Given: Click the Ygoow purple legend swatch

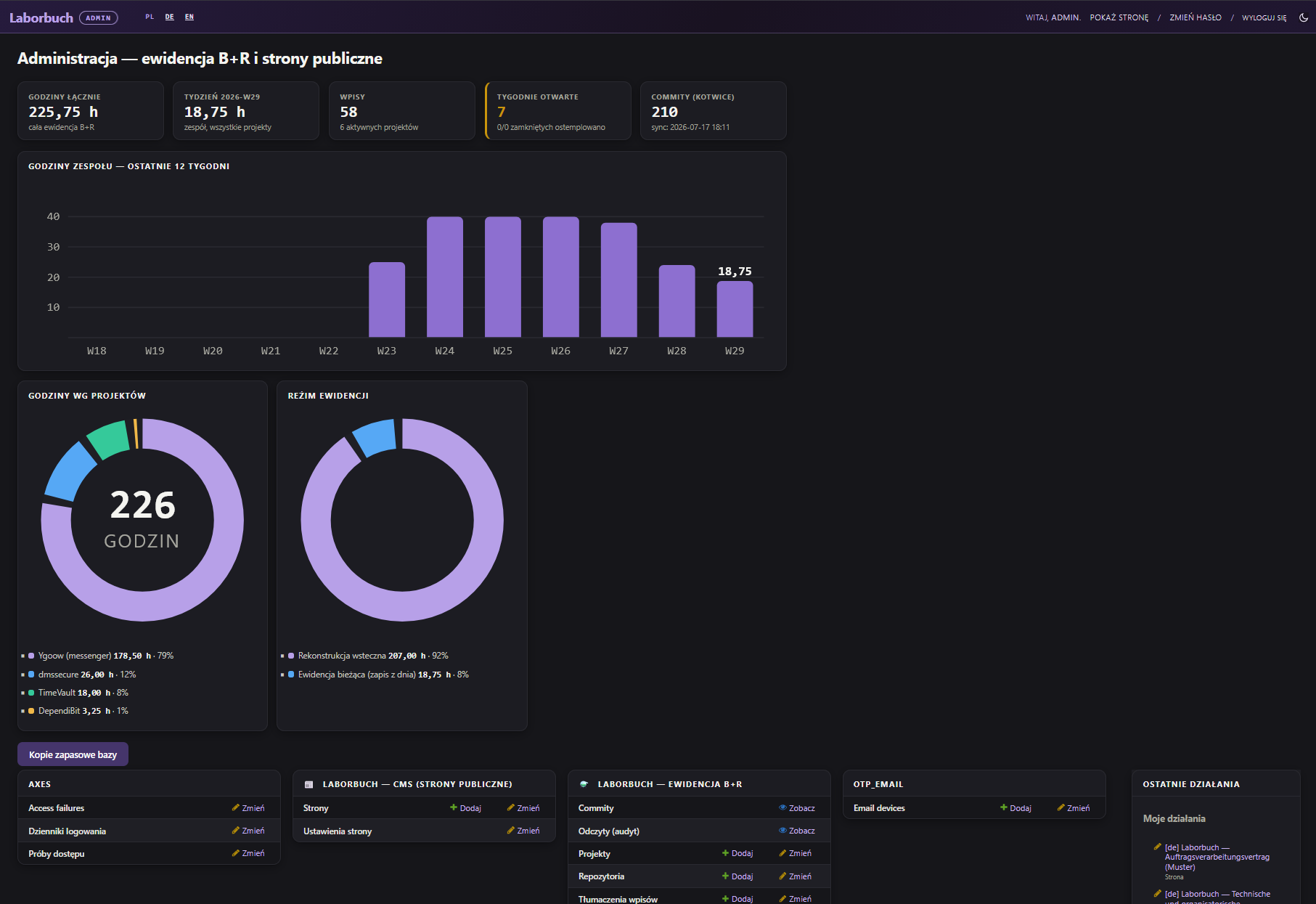Looking at the screenshot, I should [31, 656].
